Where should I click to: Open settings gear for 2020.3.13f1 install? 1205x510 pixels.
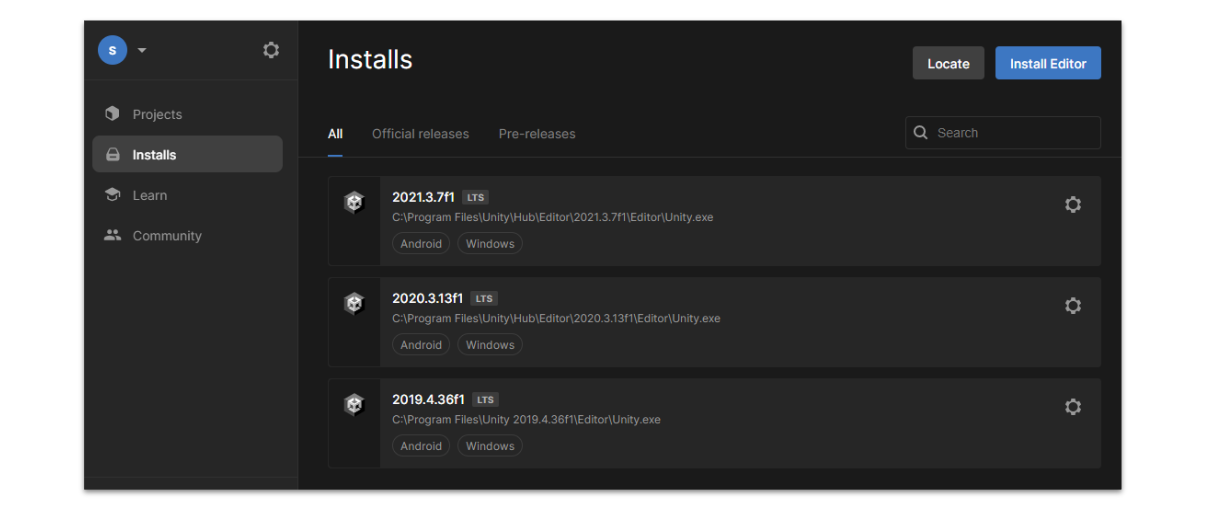[x=1073, y=306]
